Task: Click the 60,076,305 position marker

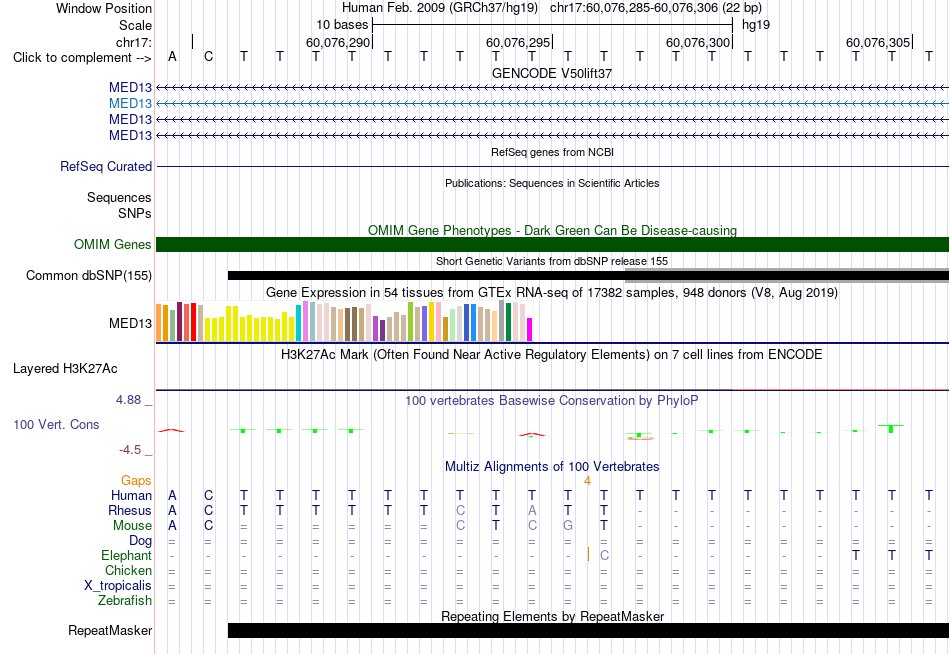Action: pos(878,42)
